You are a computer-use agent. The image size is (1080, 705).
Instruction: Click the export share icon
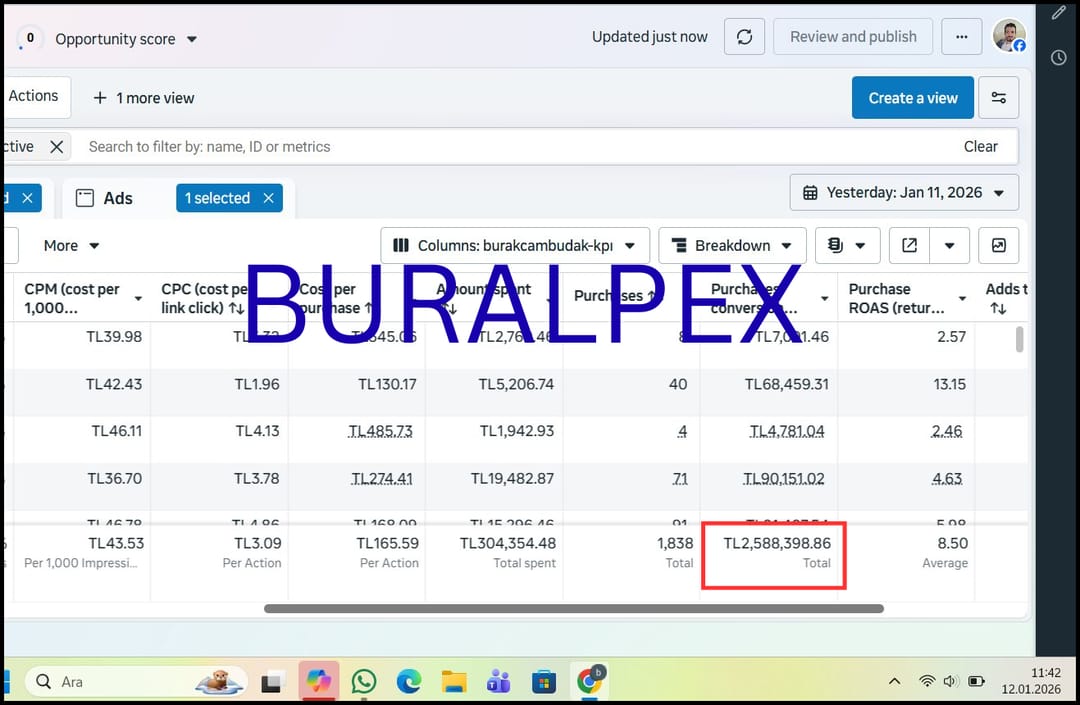click(x=909, y=246)
